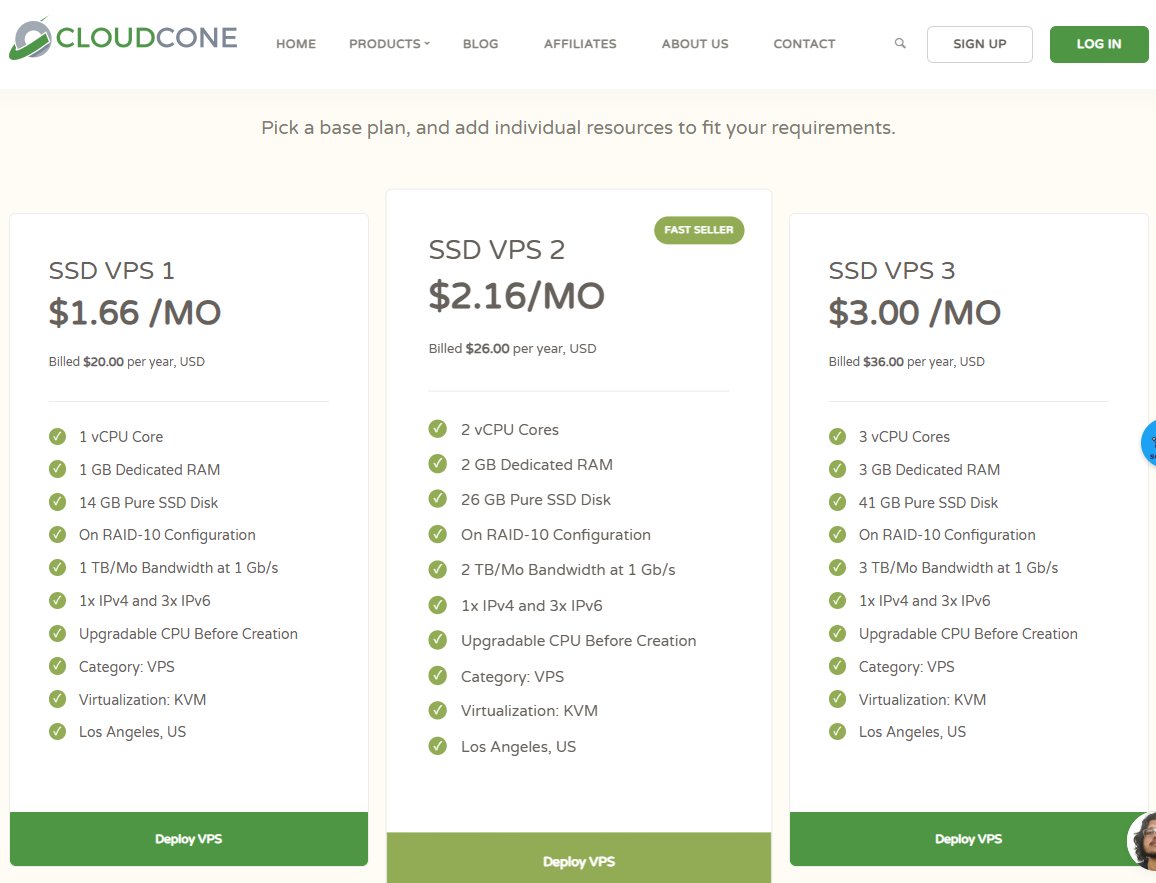Screen dimensions: 1156x883
Task: Click '1 TB/Mo Bandwidth at 1 Gb/s'
Action: pos(178,568)
